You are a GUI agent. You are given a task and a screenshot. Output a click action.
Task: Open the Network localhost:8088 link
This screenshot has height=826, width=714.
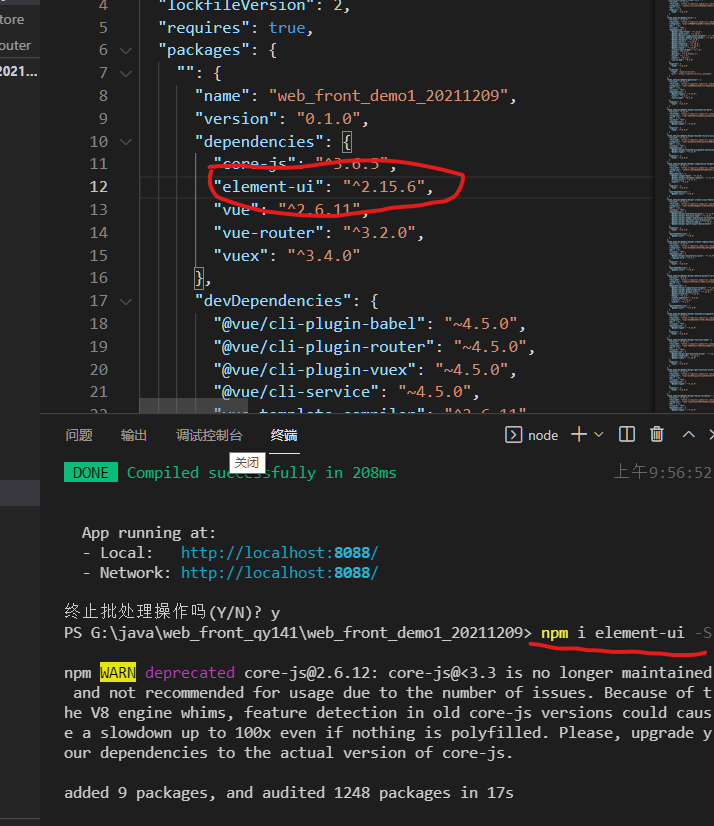pos(280,573)
